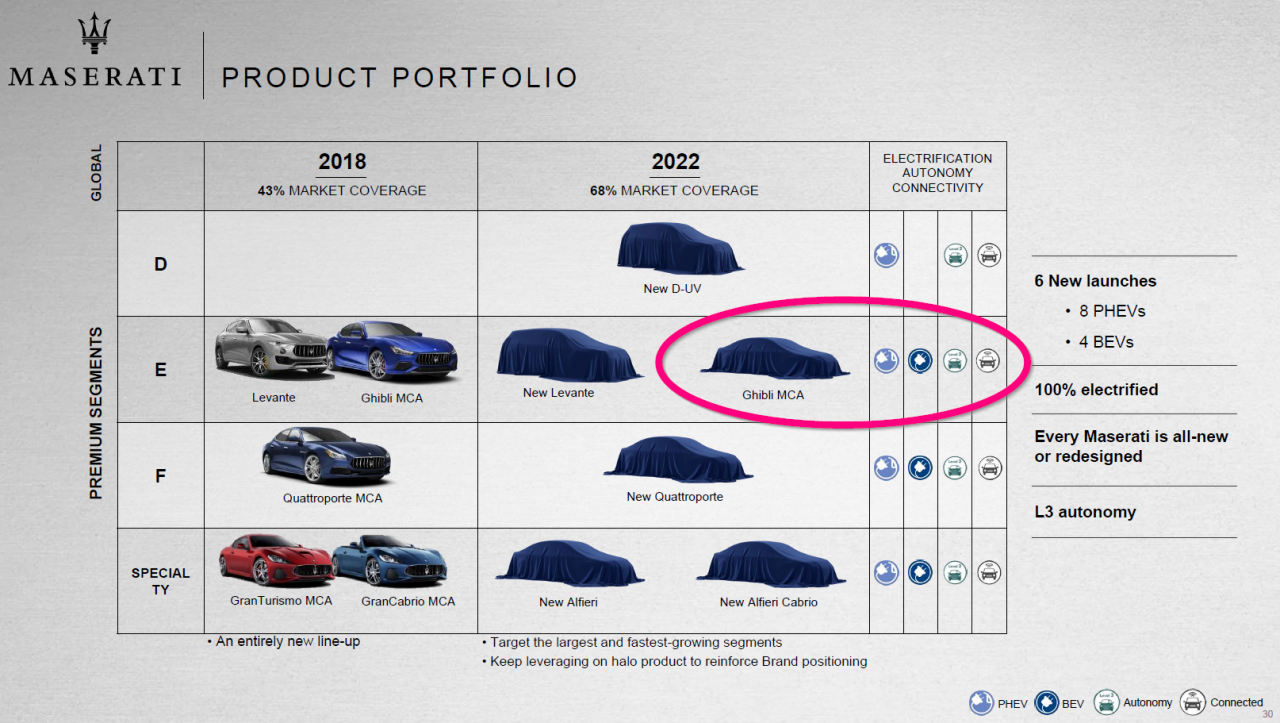Select the Connected icon in the F segment row

click(989, 467)
